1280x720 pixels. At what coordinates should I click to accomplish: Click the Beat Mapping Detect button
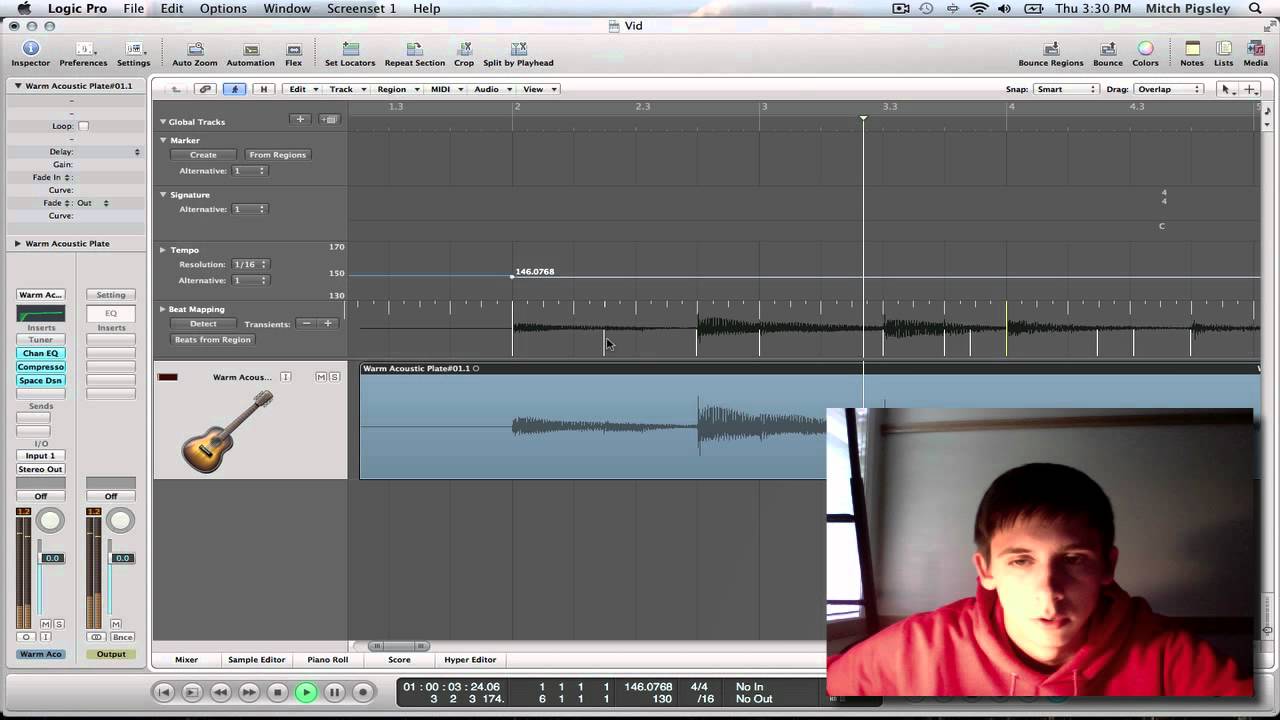tap(203, 324)
